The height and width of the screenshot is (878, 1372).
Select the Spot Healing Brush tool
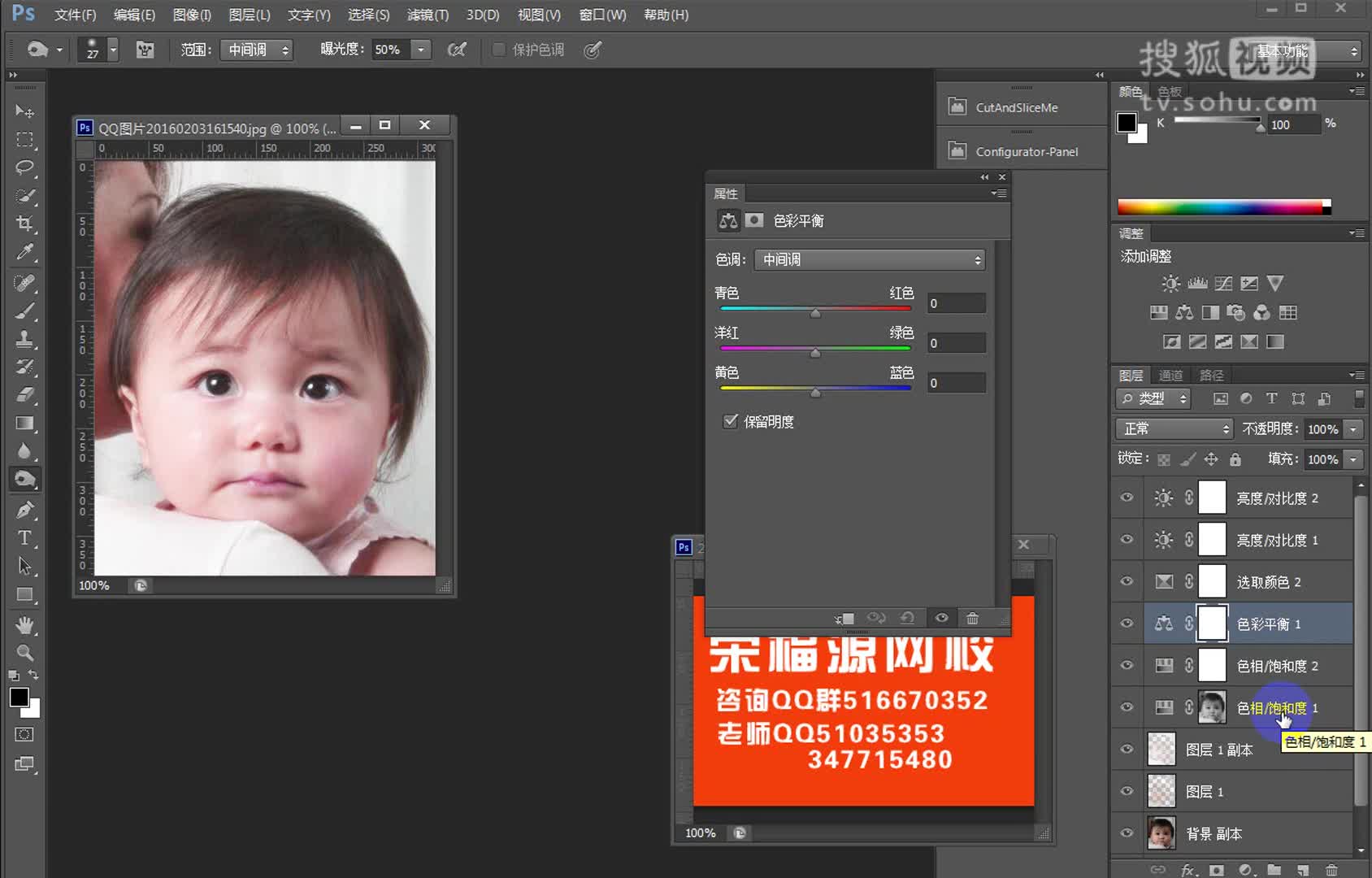click(x=24, y=283)
